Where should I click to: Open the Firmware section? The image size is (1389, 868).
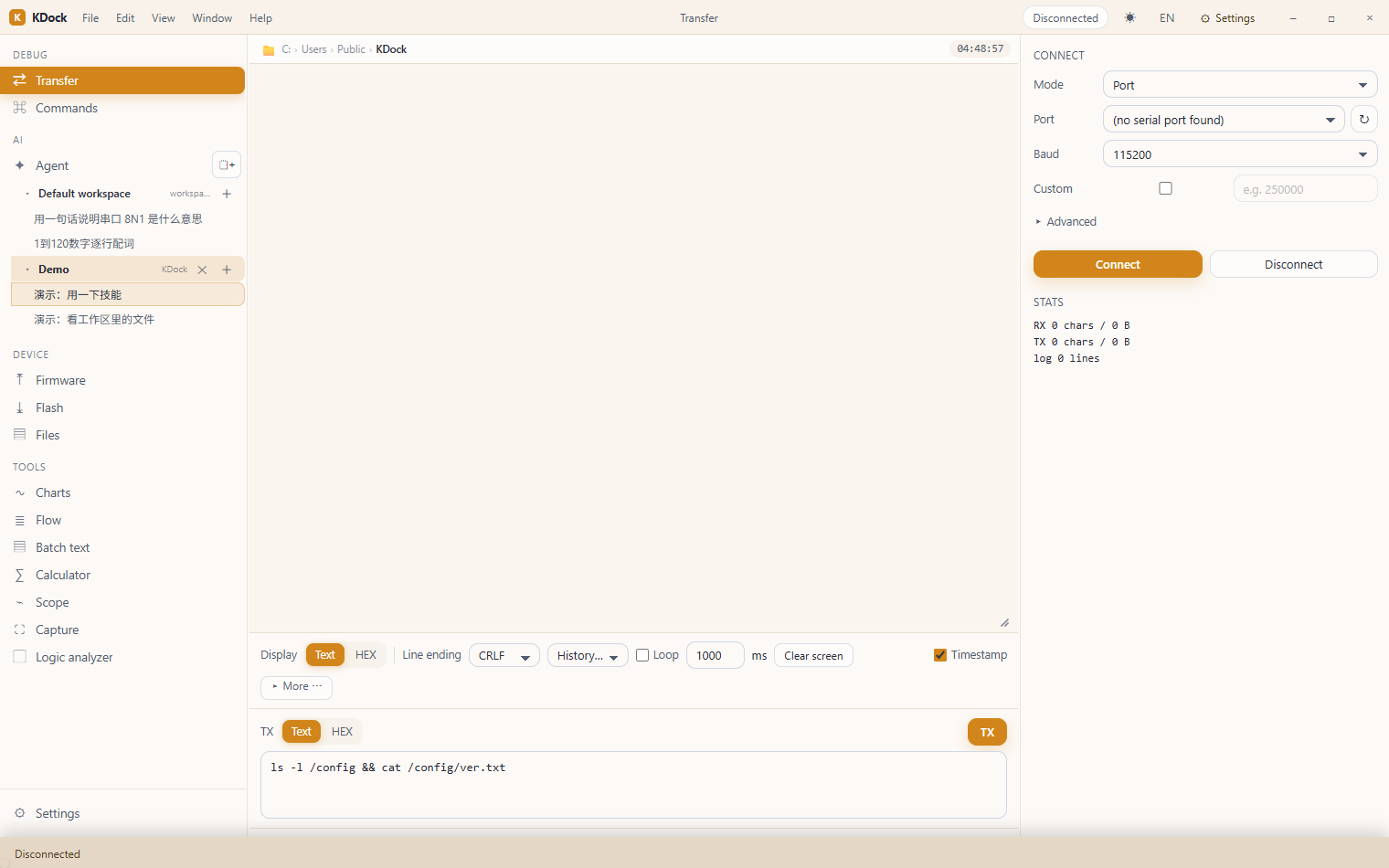click(122, 380)
